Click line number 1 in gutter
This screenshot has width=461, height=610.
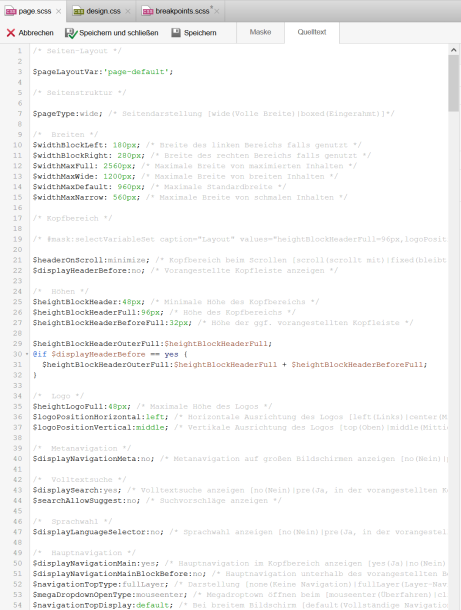(x=19, y=51)
